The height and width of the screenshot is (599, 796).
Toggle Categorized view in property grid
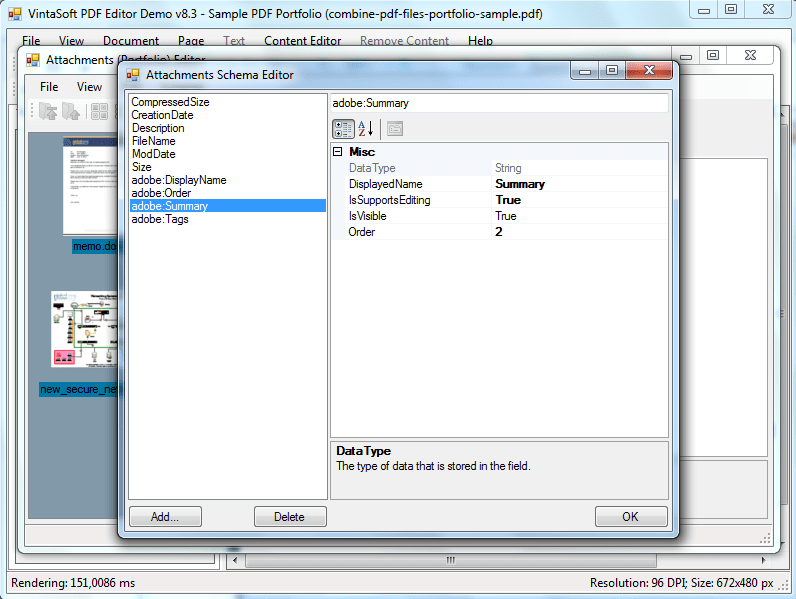click(x=343, y=129)
